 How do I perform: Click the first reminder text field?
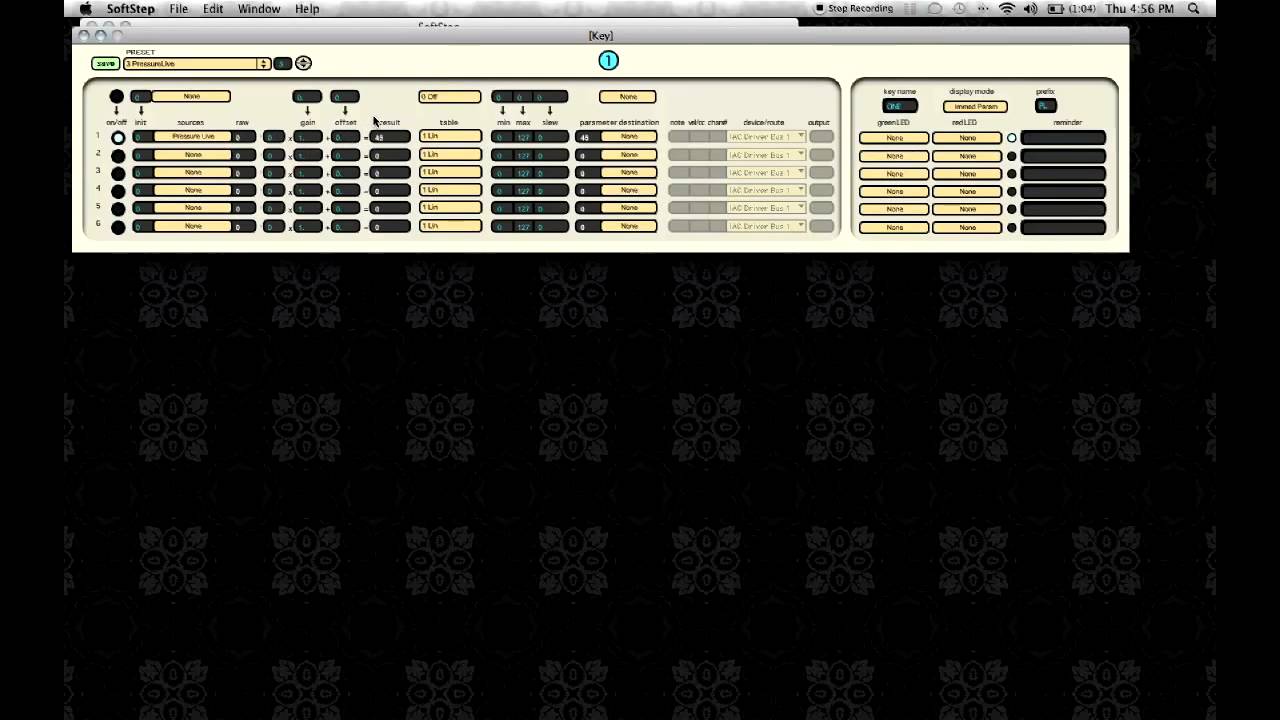click(x=1063, y=138)
